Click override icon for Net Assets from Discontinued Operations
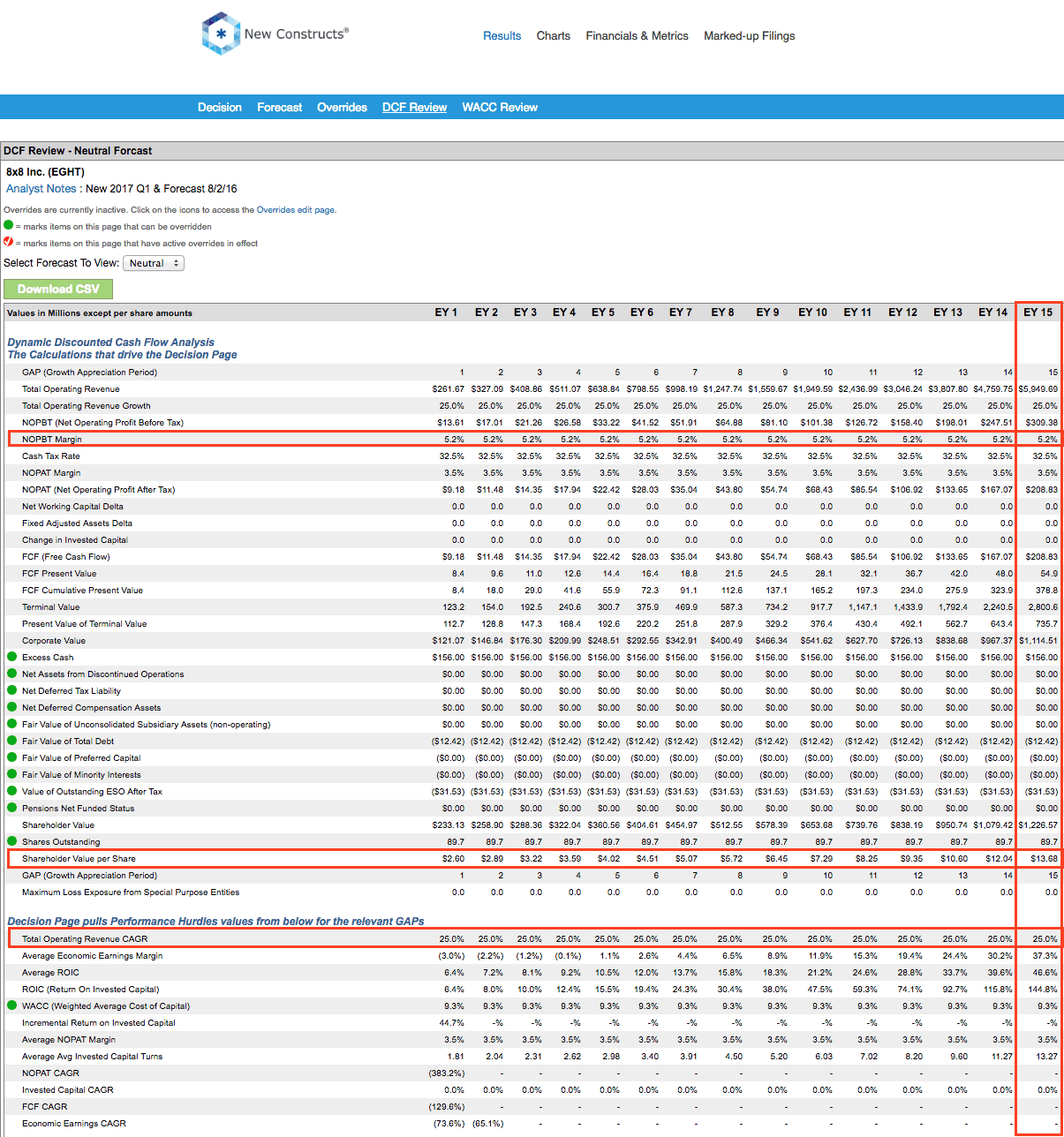Screen dimensions: 1064x1137 tap(12, 674)
